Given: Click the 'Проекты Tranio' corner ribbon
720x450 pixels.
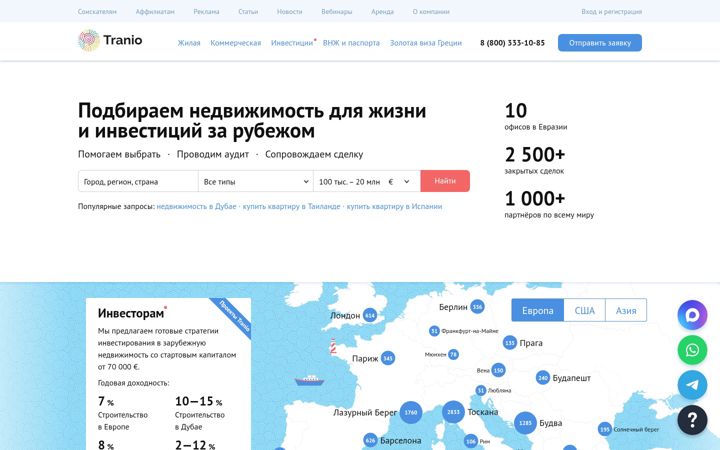Looking at the screenshot, I should pyautogui.click(x=234, y=316).
